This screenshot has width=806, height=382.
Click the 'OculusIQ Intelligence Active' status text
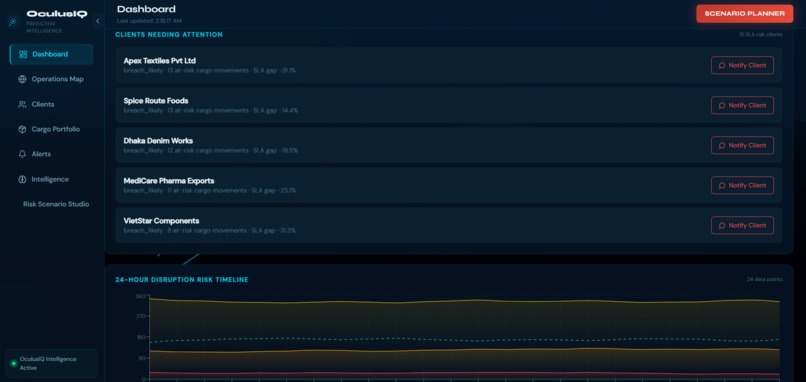pos(48,363)
